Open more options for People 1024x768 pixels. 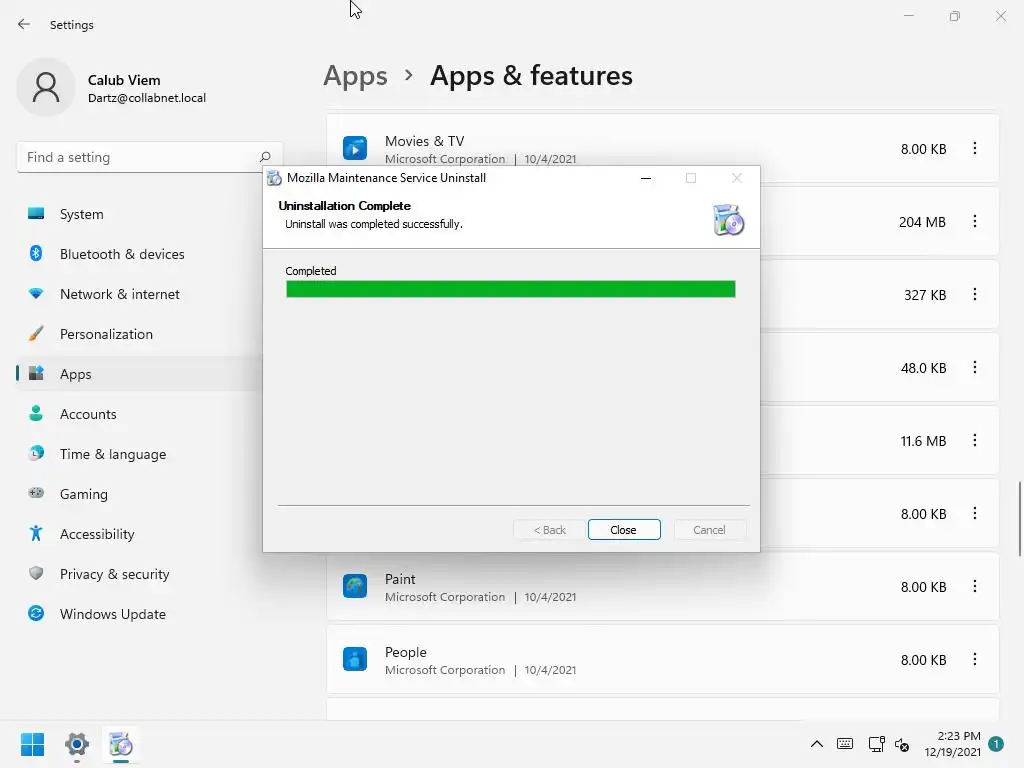(974, 660)
